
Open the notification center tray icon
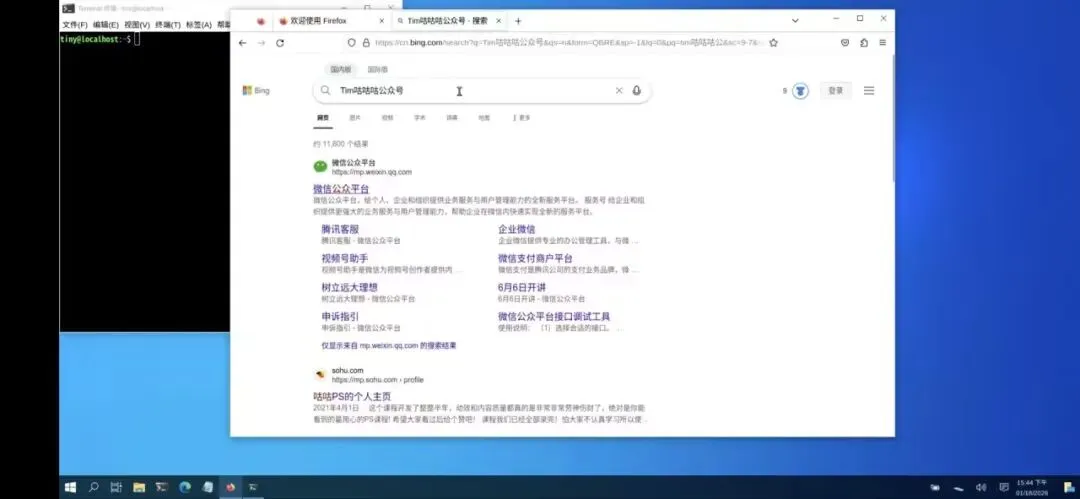pyautogui.click(x=1004, y=487)
